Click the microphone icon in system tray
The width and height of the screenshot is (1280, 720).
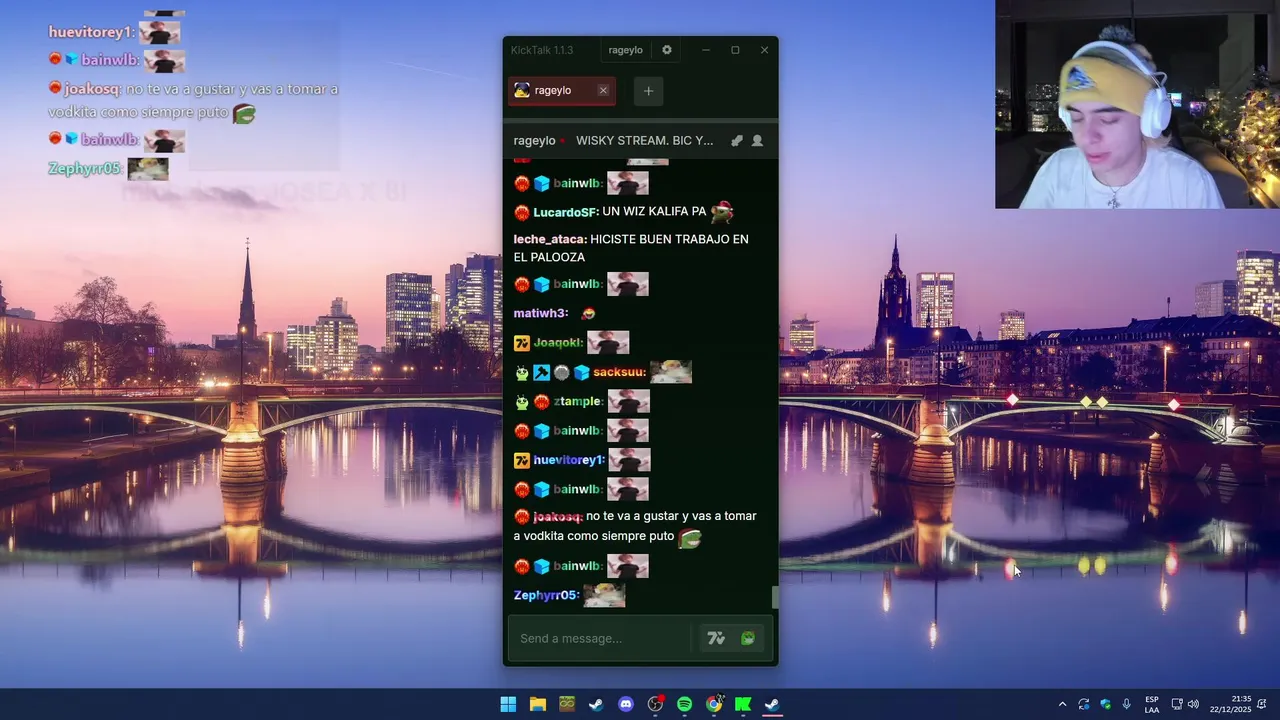click(1126, 704)
